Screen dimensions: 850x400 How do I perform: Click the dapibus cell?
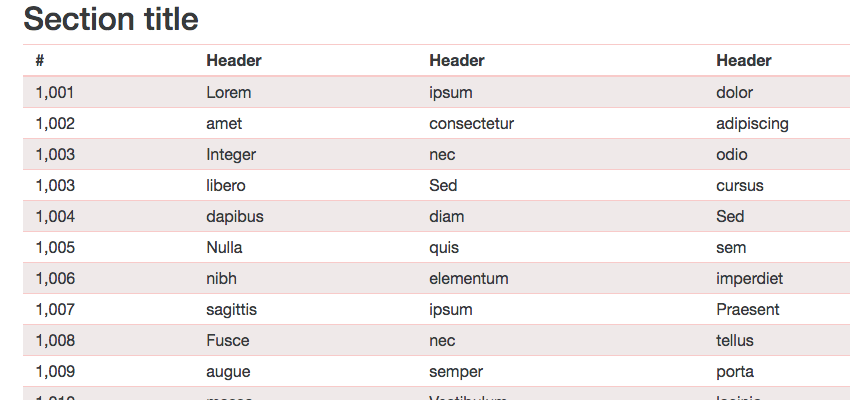[x=235, y=217]
